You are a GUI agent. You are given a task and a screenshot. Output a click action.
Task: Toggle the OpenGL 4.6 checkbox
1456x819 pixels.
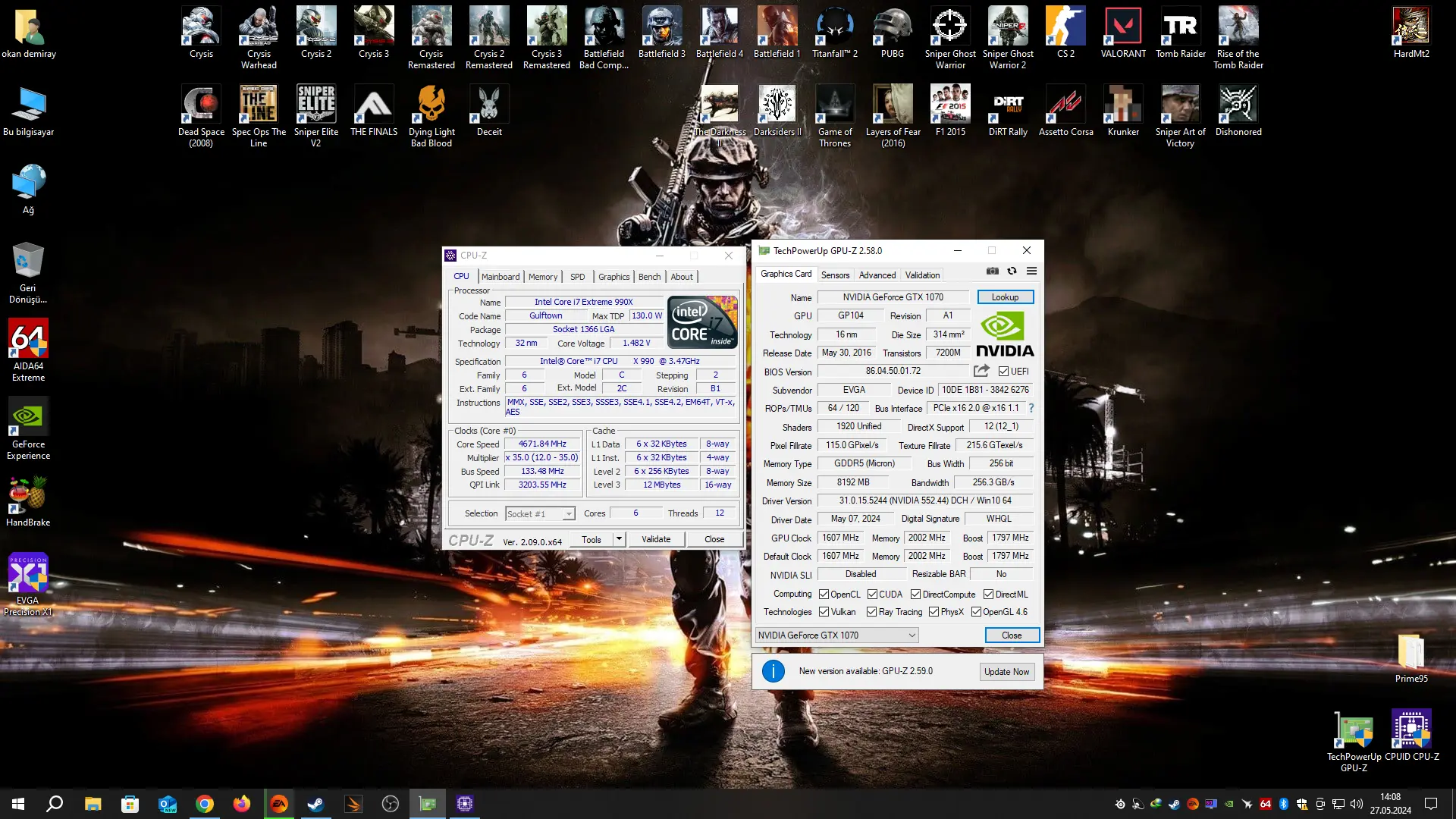(976, 612)
